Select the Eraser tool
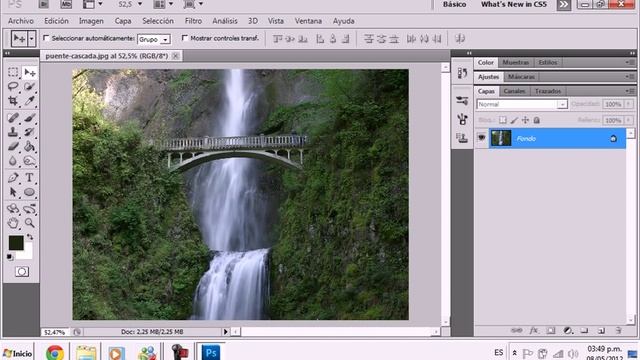The image size is (640, 360). pos(13,146)
